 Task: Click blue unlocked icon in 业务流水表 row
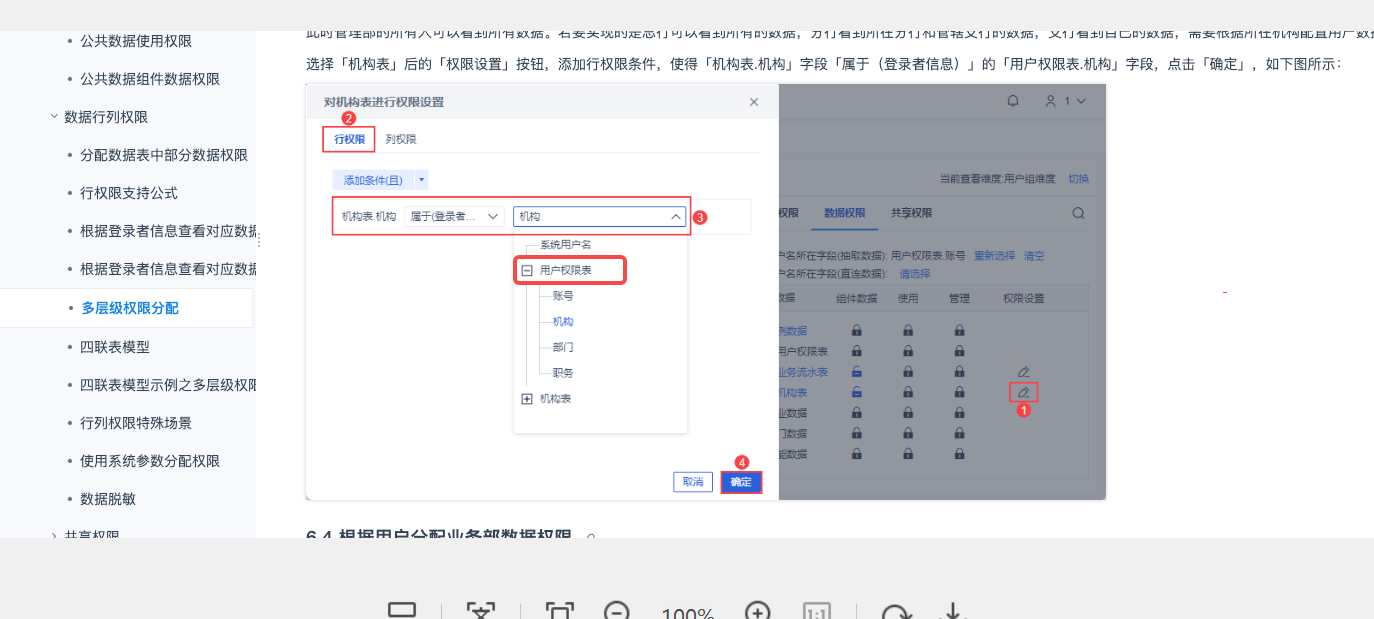[x=857, y=372]
